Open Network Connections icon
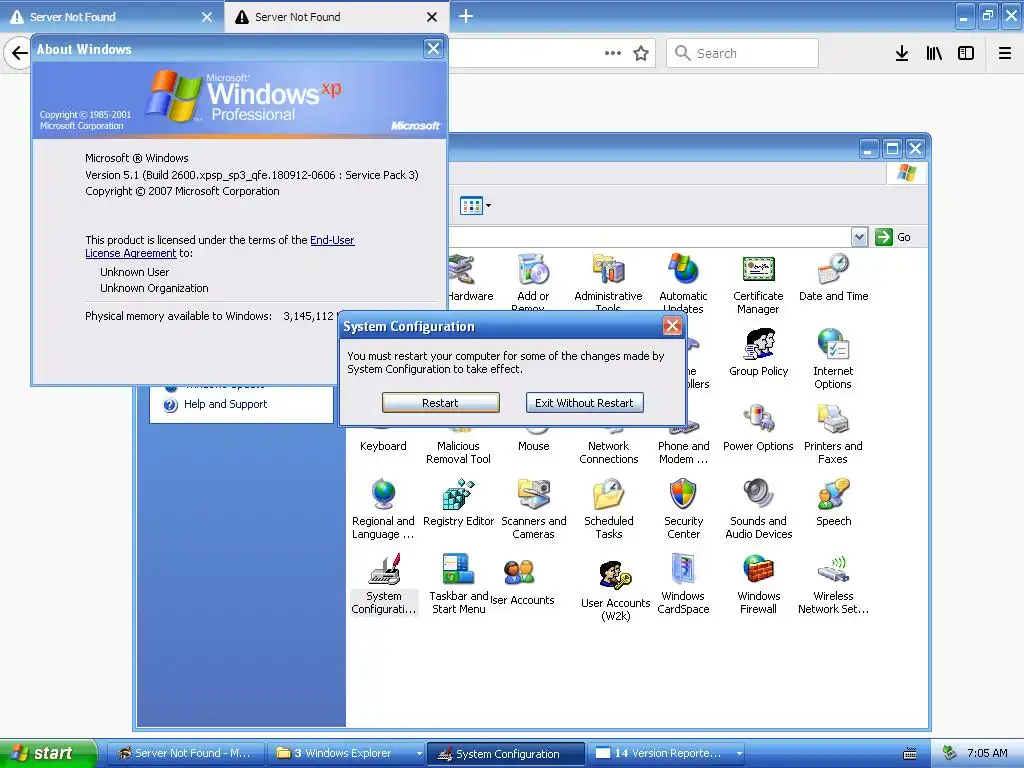This screenshot has height=768, width=1024. (x=609, y=444)
